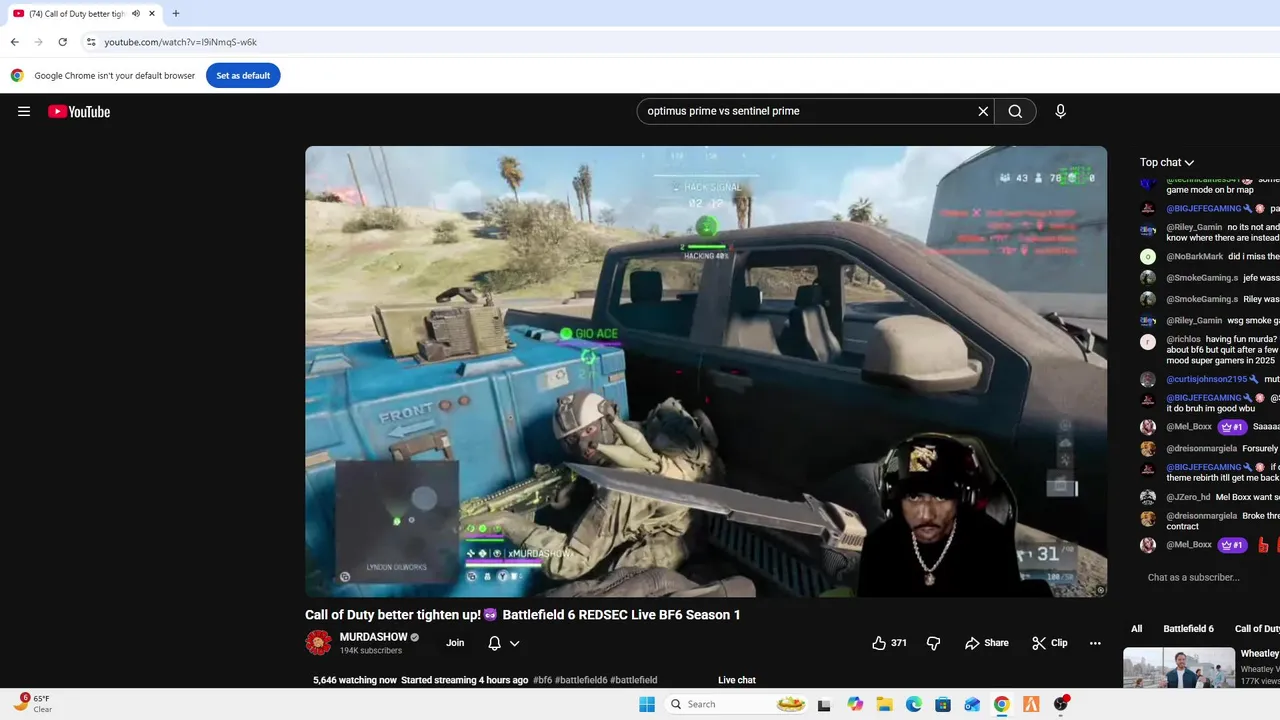Mute tab via speaker icon on tab
This screenshot has width=1280, height=720.
click(136, 14)
